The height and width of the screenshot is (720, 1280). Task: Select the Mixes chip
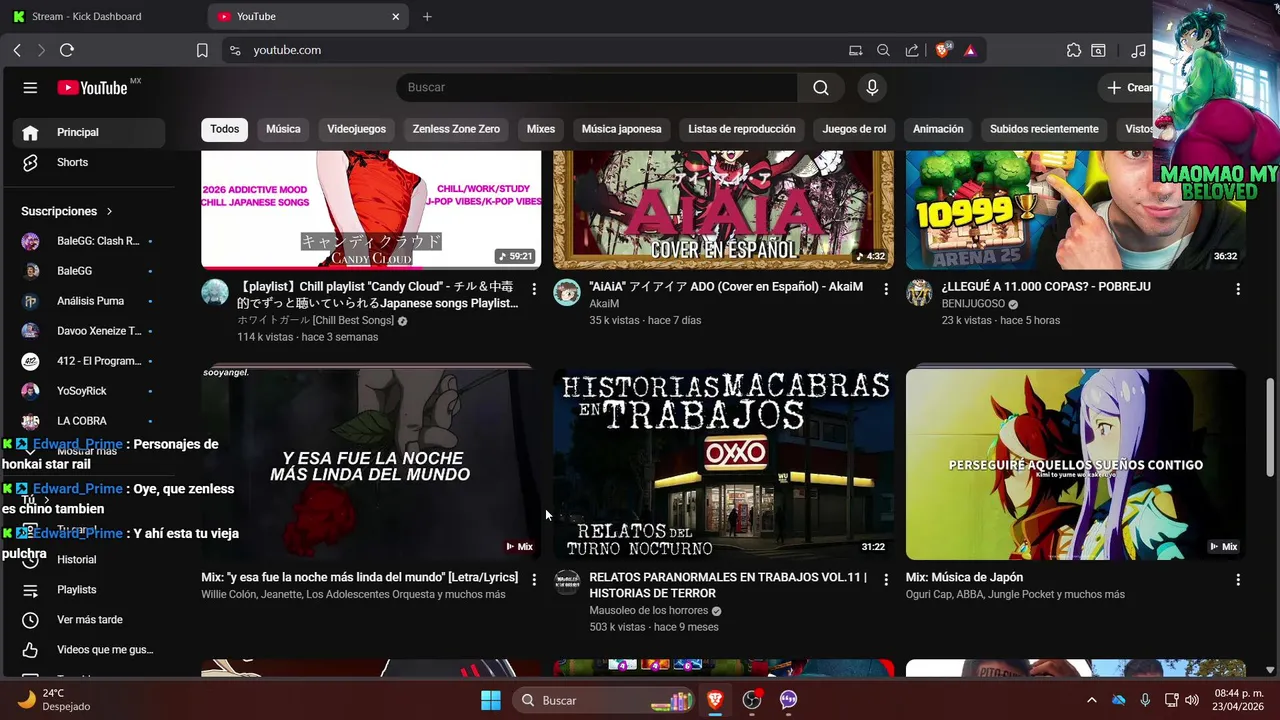click(541, 129)
